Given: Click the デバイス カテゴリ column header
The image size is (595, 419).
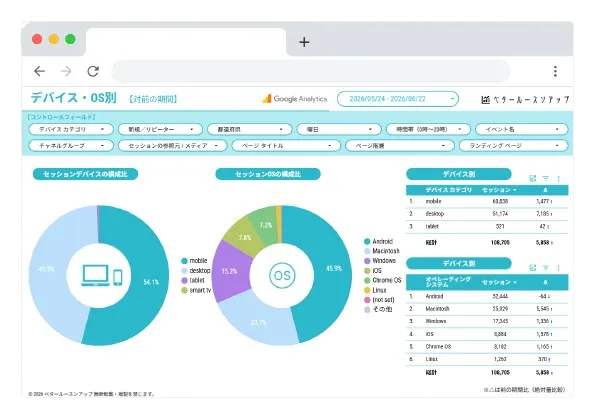Looking at the screenshot, I should (449, 190).
